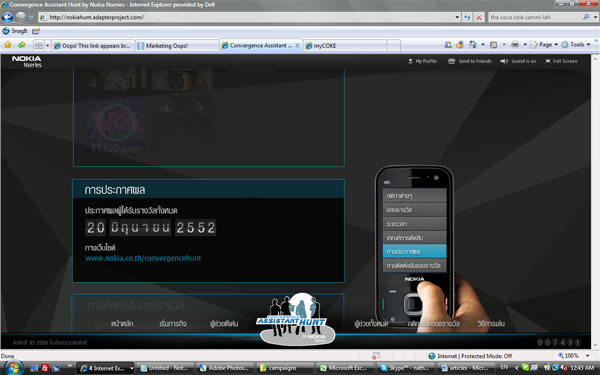Click the 'วิธีการเล่น' bottom navigation link
The image size is (600, 375).
pyautogui.click(x=491, y=324)
